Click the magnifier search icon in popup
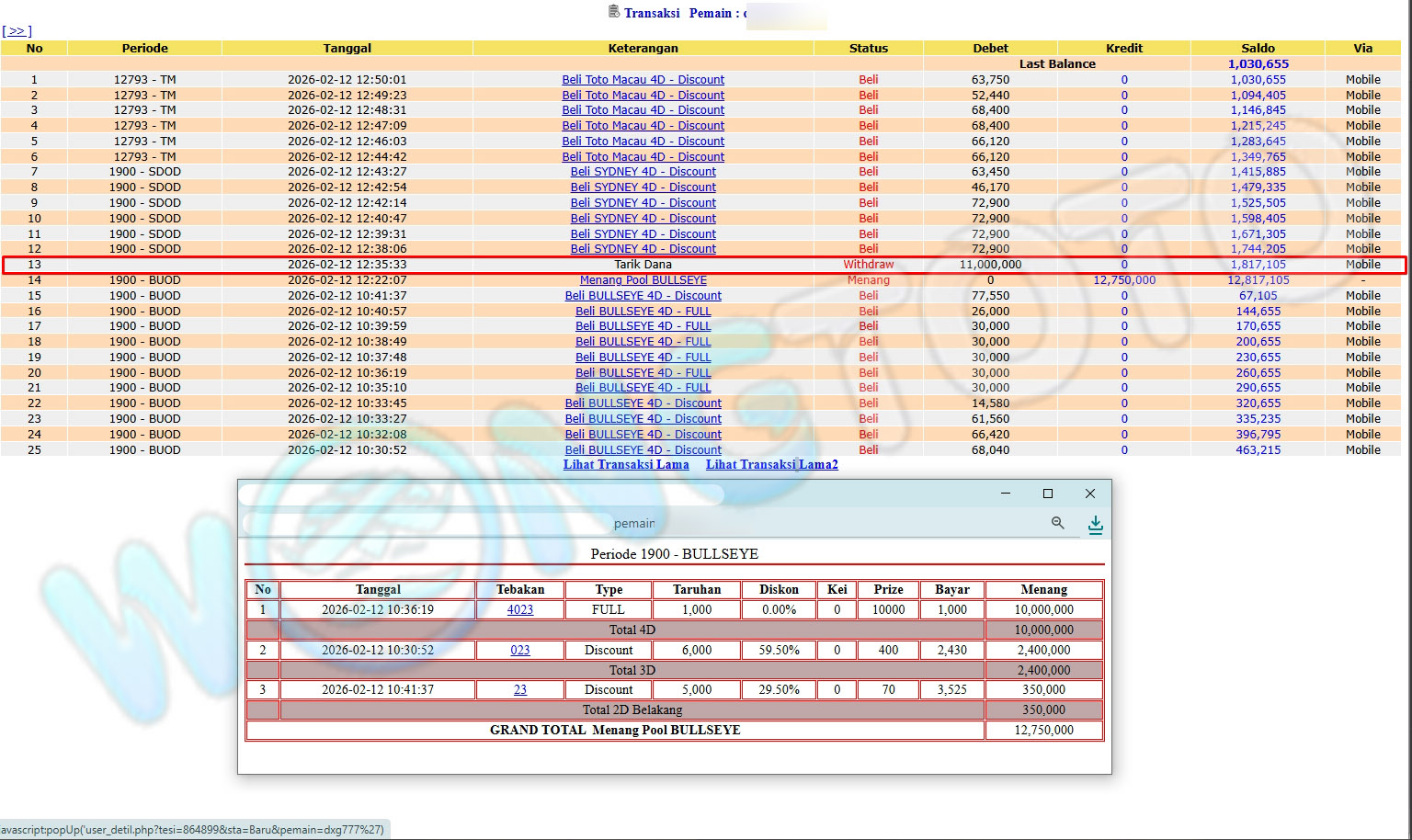Viewport: 1412px width, 840px height. 1057,523
